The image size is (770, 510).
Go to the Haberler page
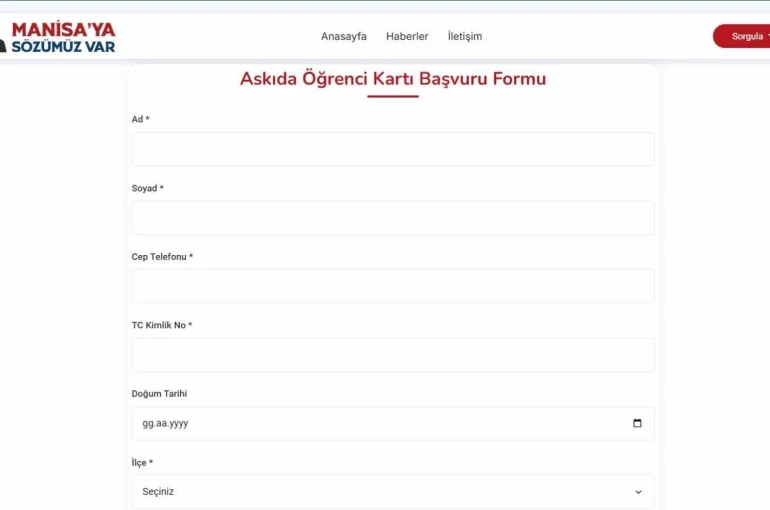[407, 36]
